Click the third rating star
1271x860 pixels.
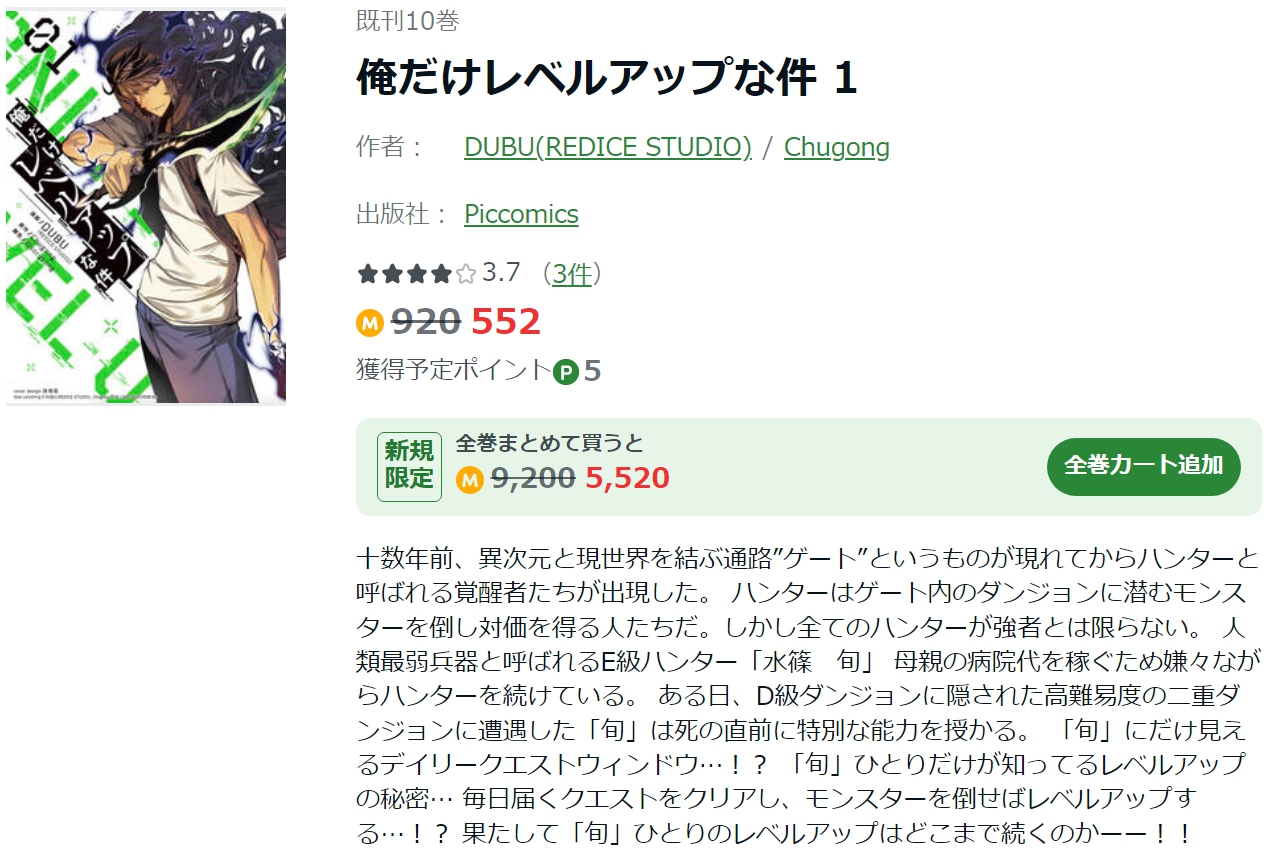pos(417,274)
